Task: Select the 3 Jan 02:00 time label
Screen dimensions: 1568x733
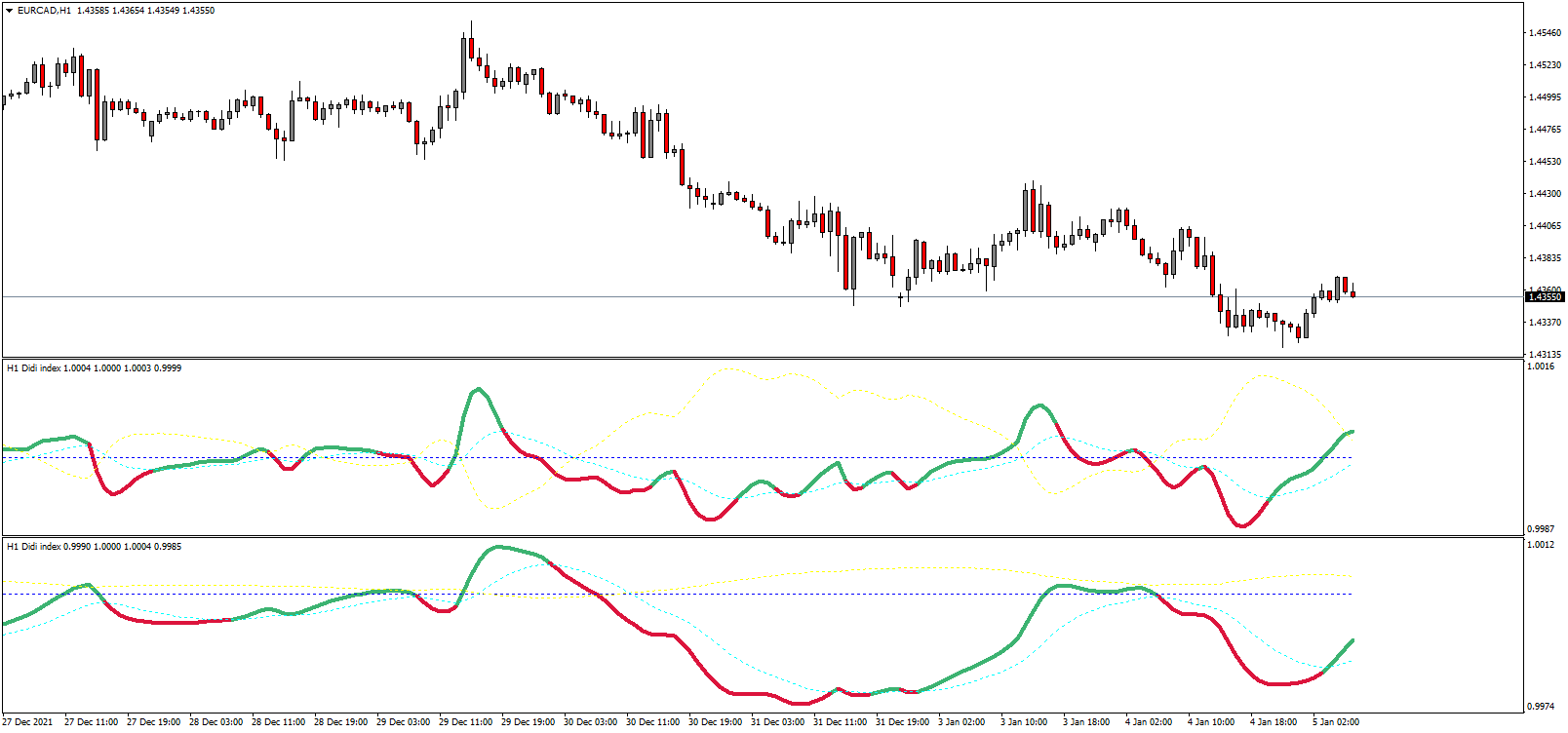Action: click(x=961, y=722)
